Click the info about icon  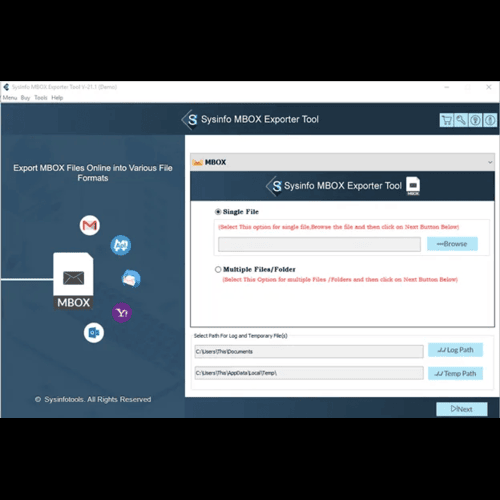point(490,120)
